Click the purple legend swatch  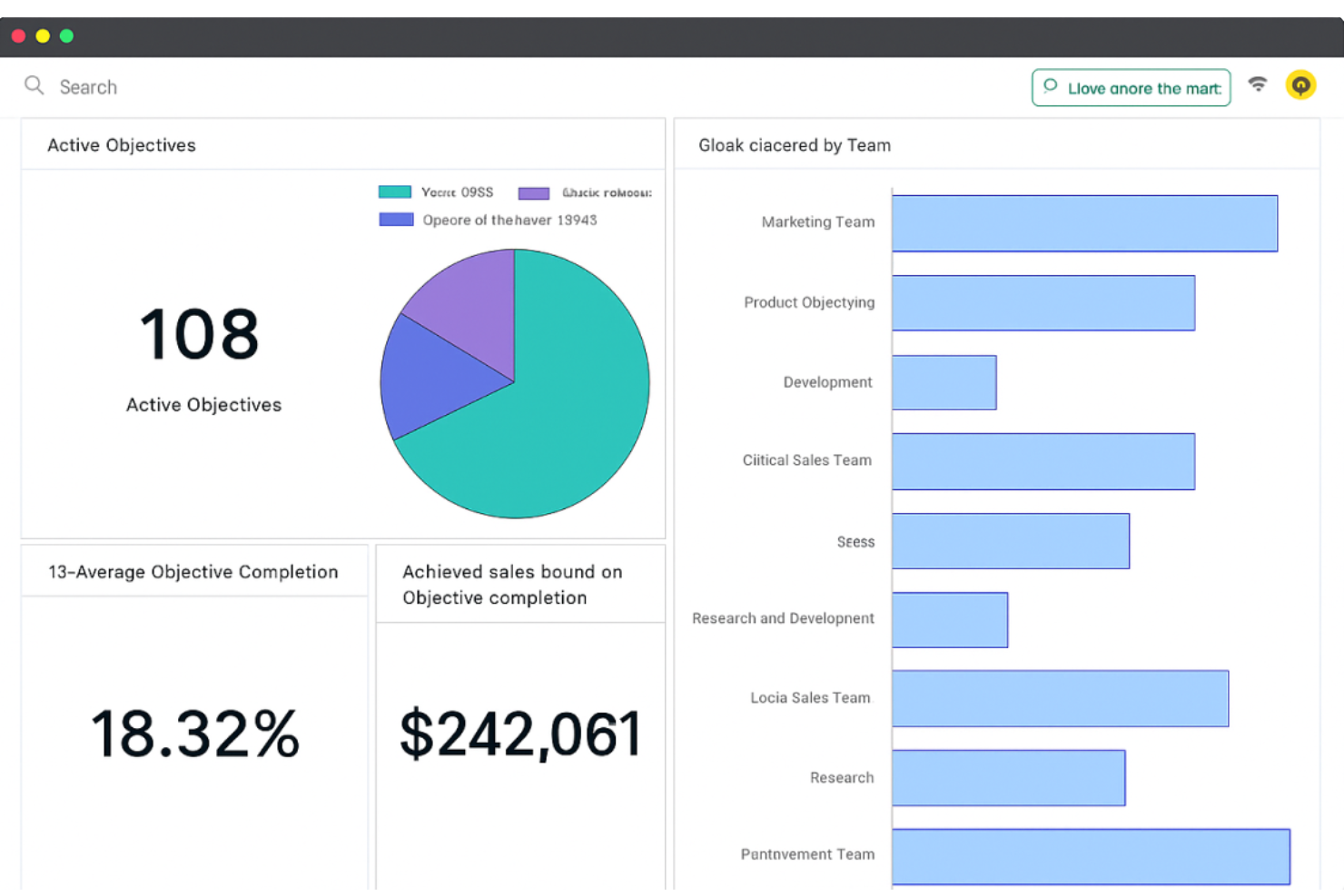pos(534,192)
